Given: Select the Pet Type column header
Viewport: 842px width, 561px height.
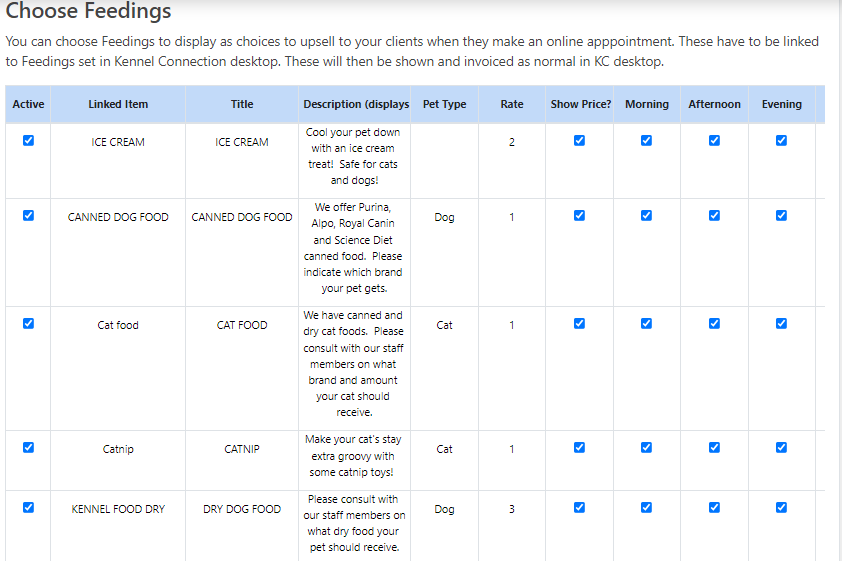Looking at the screenshot, I should pyautogui.click(x=444, y=104).
